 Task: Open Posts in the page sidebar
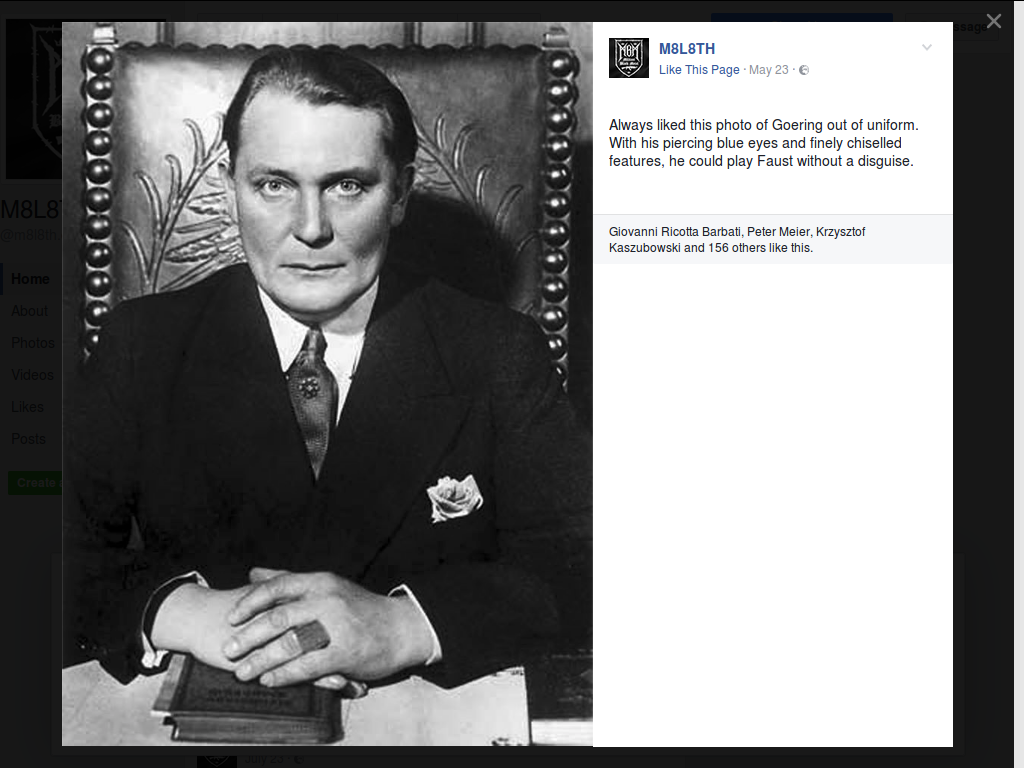28,439
